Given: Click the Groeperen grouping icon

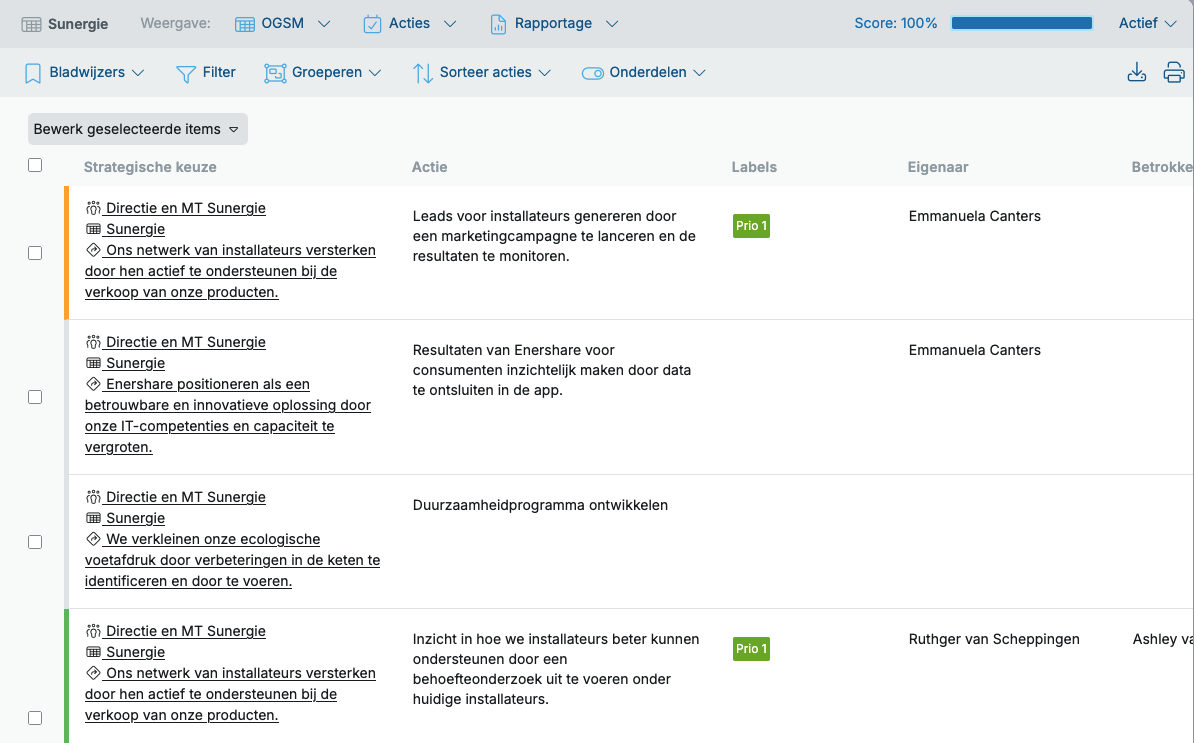Looking at the screenshot, I should [x=275, y=73].
